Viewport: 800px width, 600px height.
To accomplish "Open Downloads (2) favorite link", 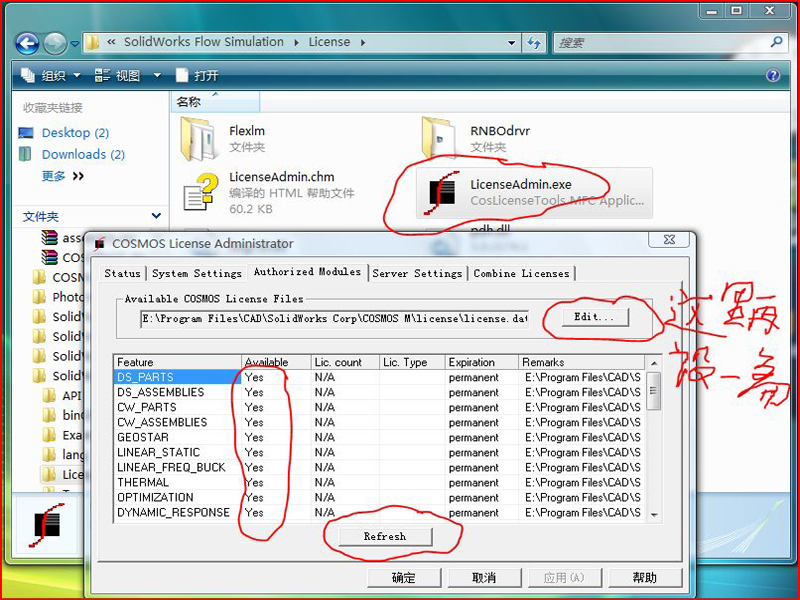I will pyautogui.click(x=83, y=154).
